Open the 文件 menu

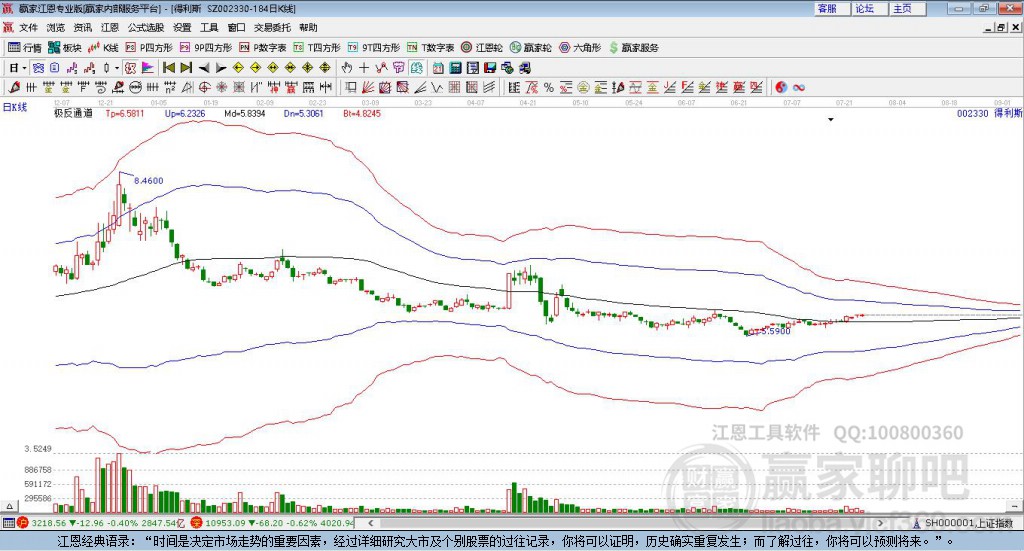28,27
